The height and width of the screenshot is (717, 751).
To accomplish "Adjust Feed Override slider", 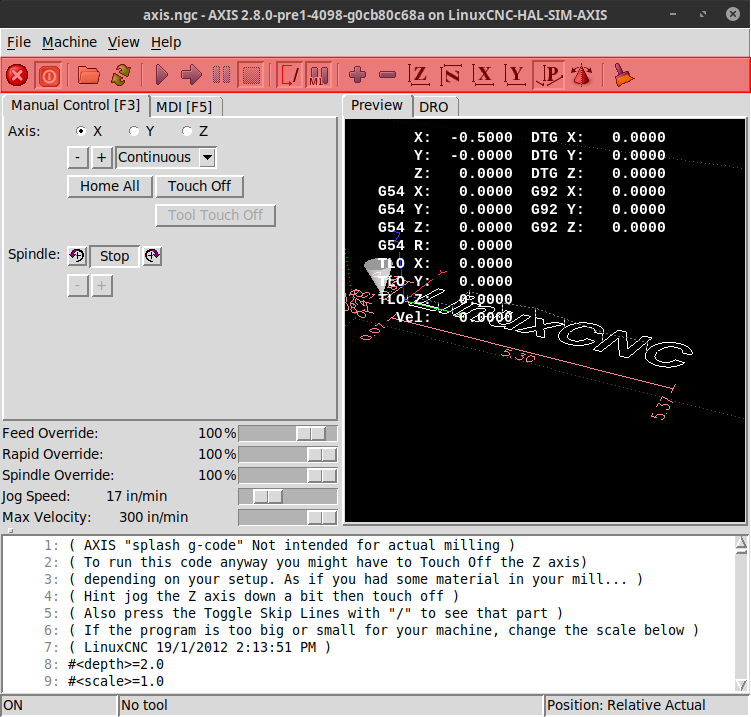I will pos(288,433).
